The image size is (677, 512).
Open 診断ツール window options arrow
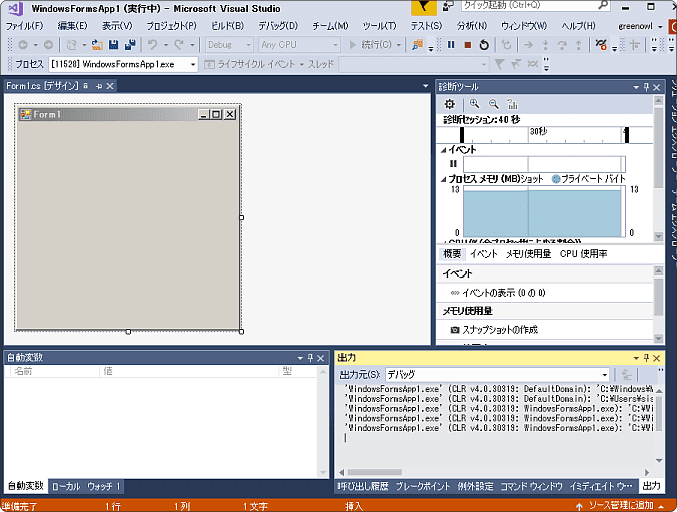(x=636, y=87)
